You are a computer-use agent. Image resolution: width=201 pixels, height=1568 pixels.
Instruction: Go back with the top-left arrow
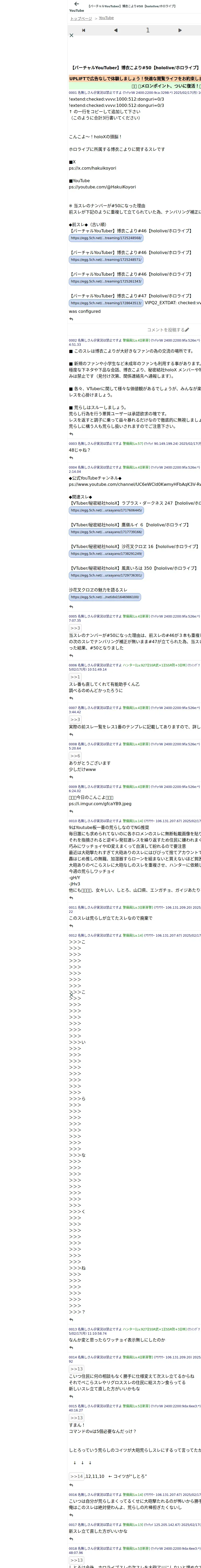[x=76, y=4]
